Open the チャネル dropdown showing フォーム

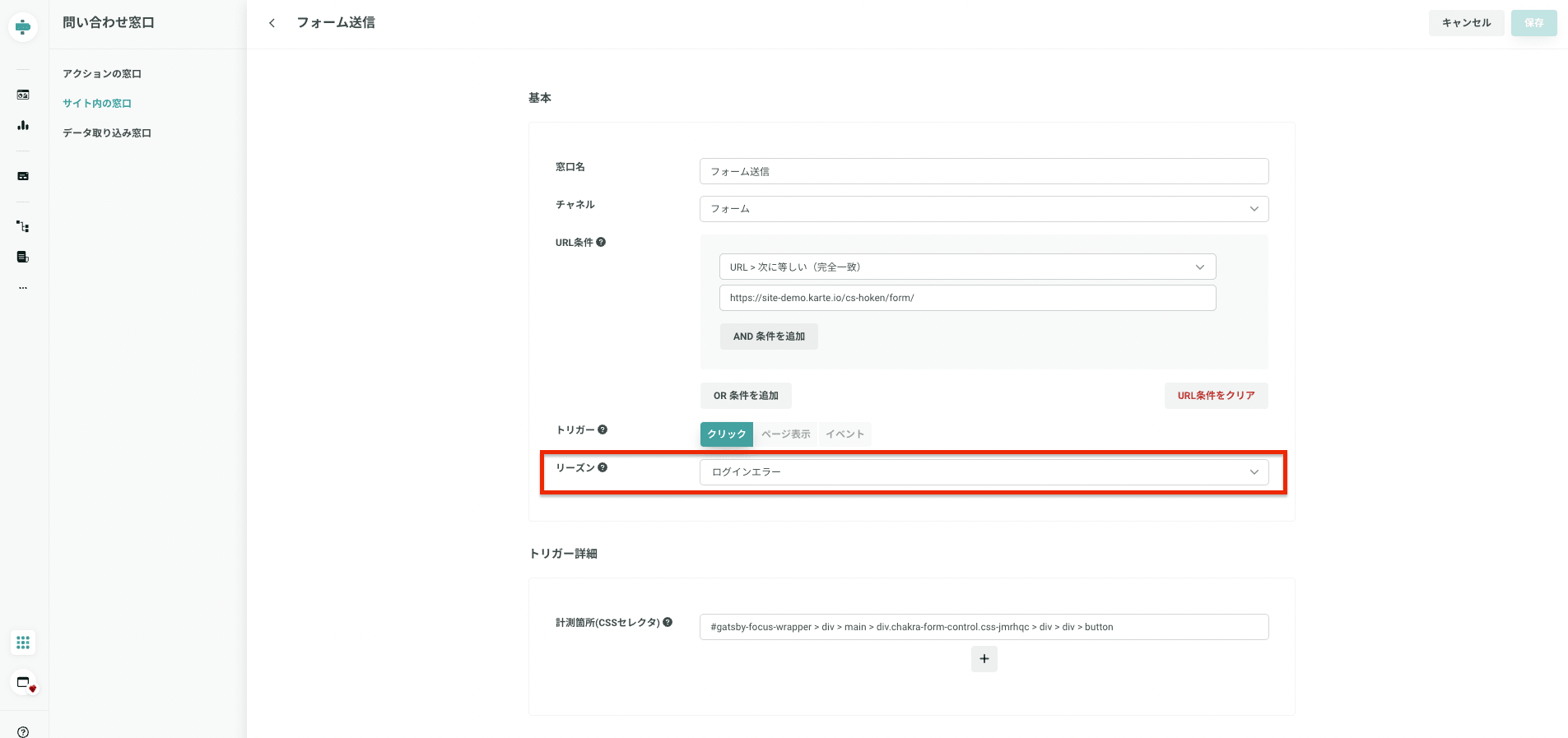click(x=984, y=209)
